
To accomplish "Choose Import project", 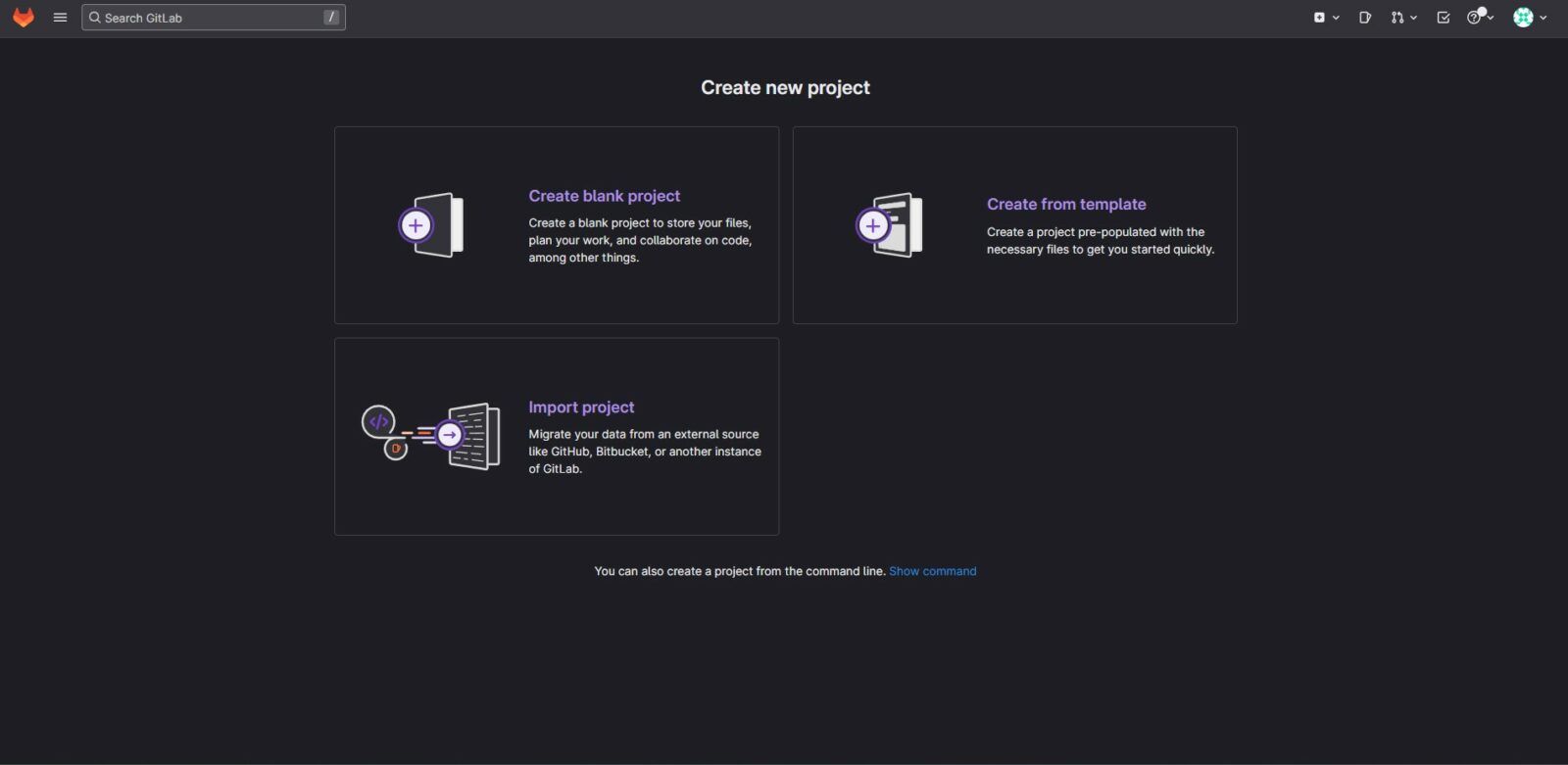I will (581, 407).
